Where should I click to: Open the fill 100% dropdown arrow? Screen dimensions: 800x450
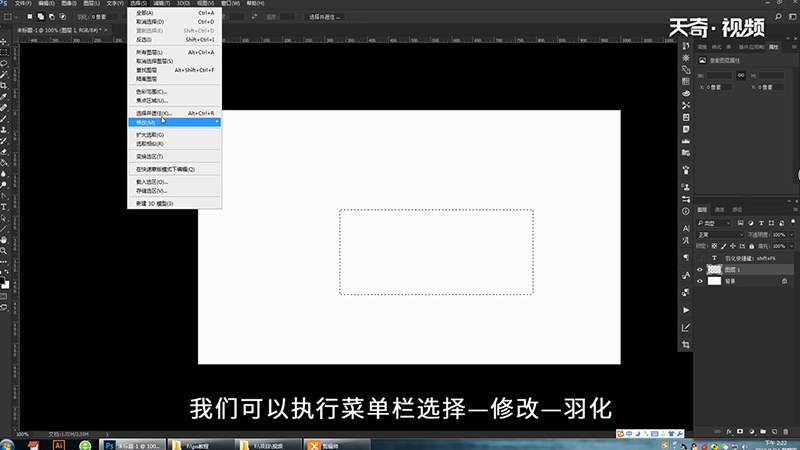click(x=791, y=246)
